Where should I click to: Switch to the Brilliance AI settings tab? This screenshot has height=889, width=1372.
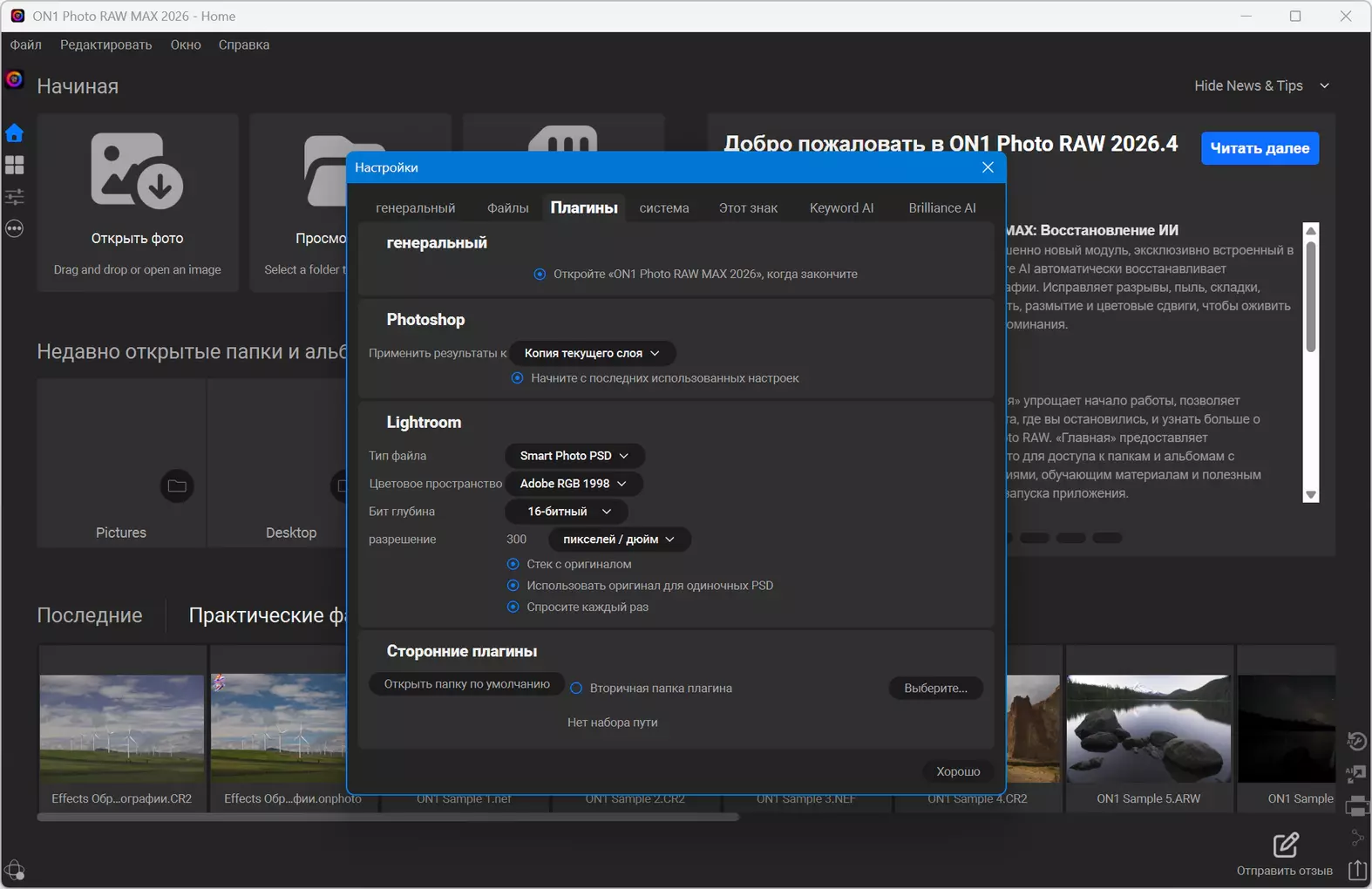tap(942, 208)
